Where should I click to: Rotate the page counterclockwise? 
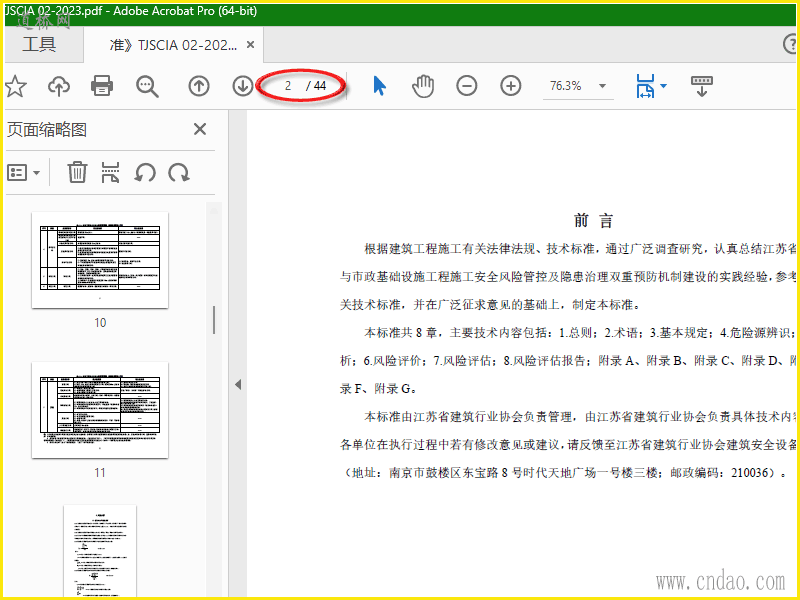coord(145,172)
